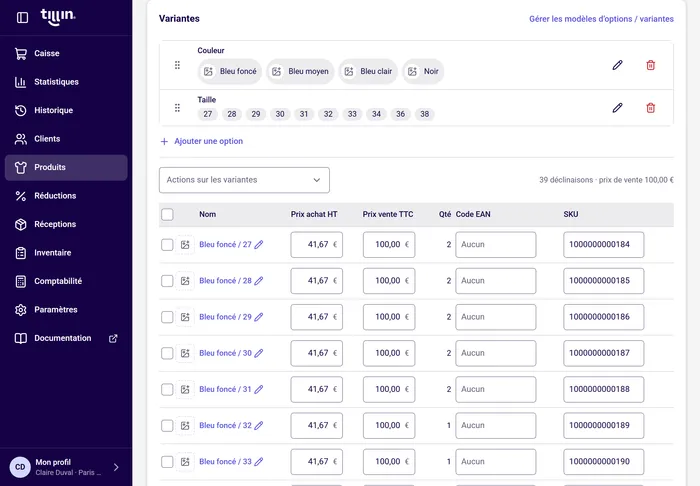This screenshot has width=700, height=486.
Task: Check the Bleu foncé / 29 row
Action: point(167,317)
